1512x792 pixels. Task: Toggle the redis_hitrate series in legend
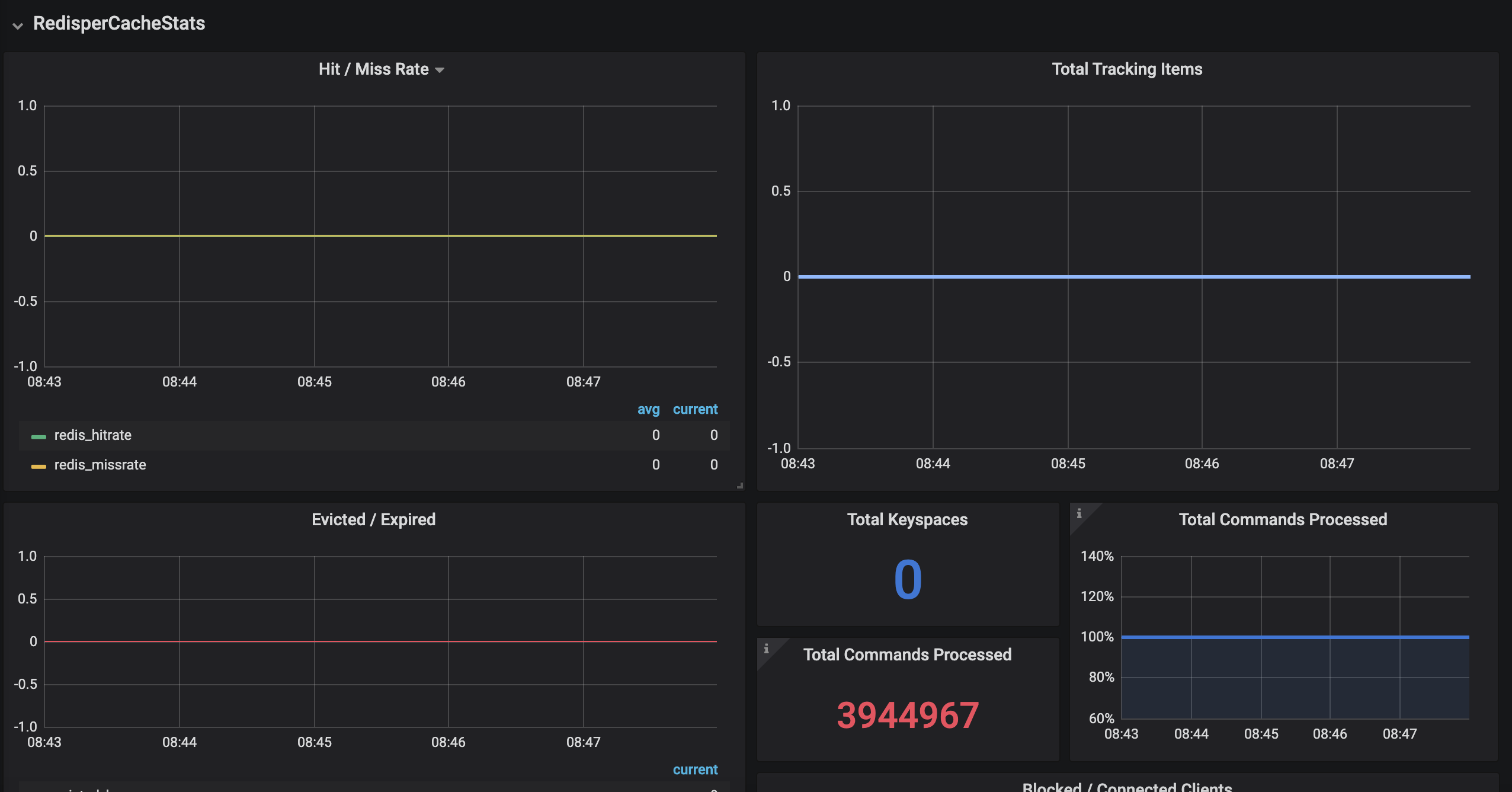tap(93, 435)
